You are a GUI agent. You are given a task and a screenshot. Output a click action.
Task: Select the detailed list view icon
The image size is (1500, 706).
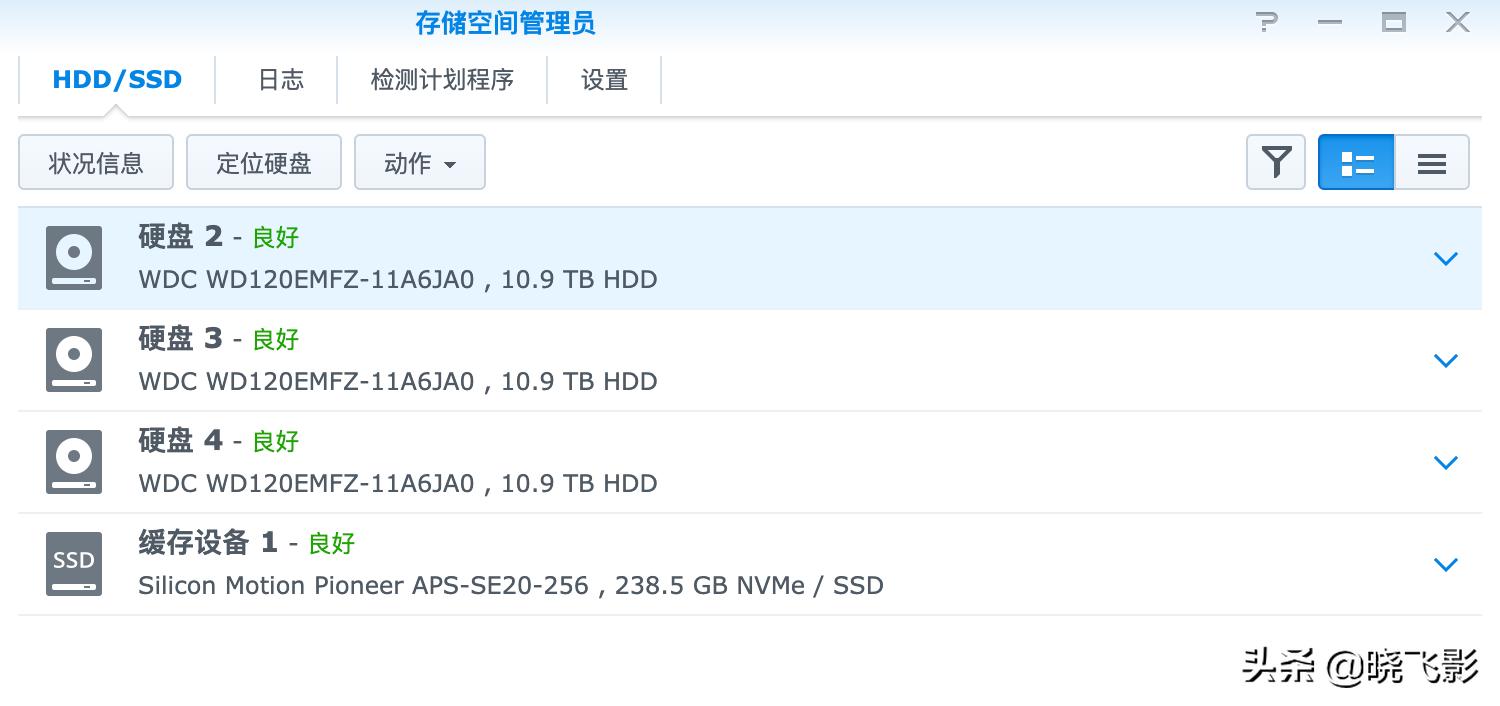pyautogui.click(x=1356, y=162)
